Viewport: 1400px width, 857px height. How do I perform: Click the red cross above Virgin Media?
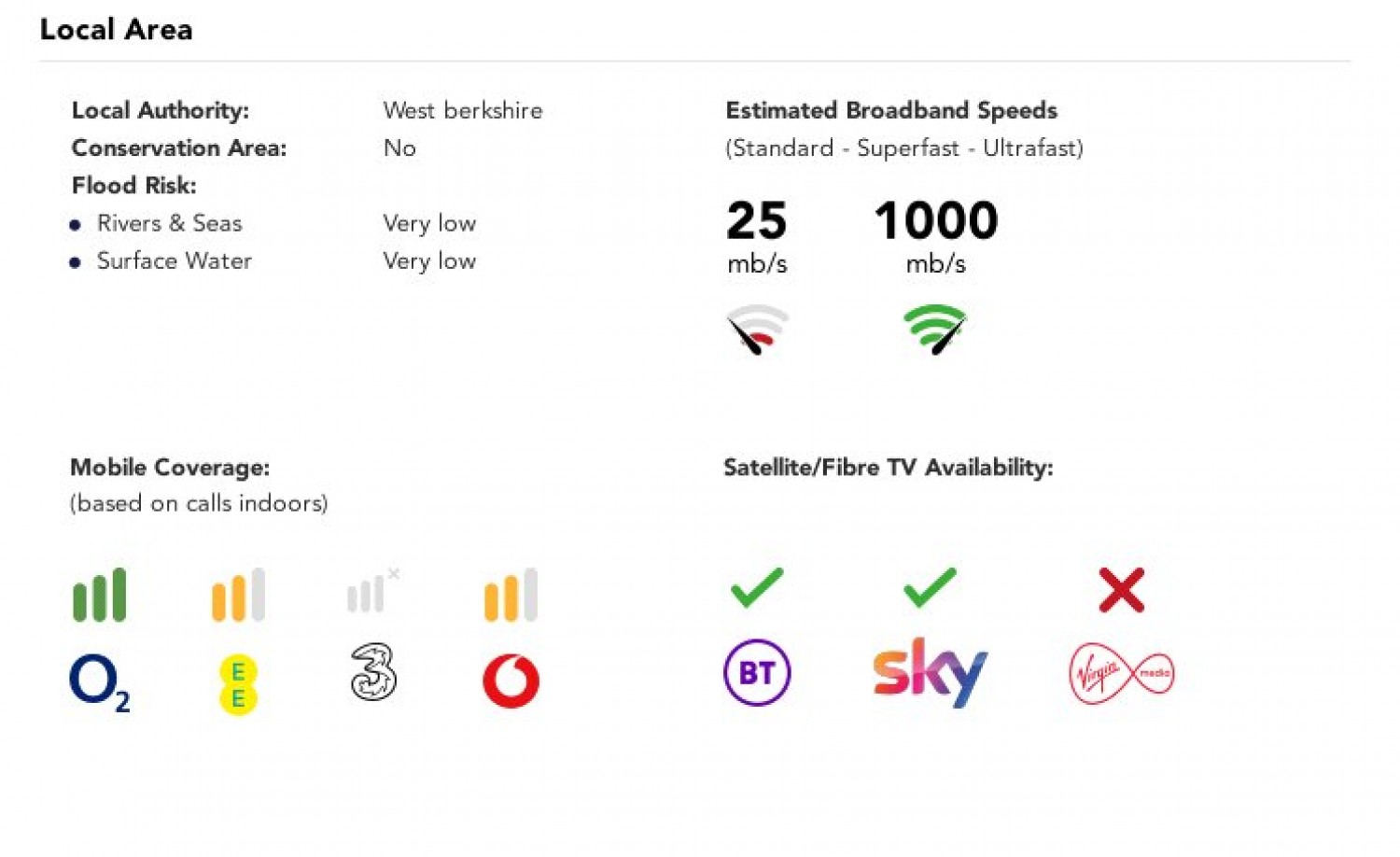click(x=1121, y=590)
